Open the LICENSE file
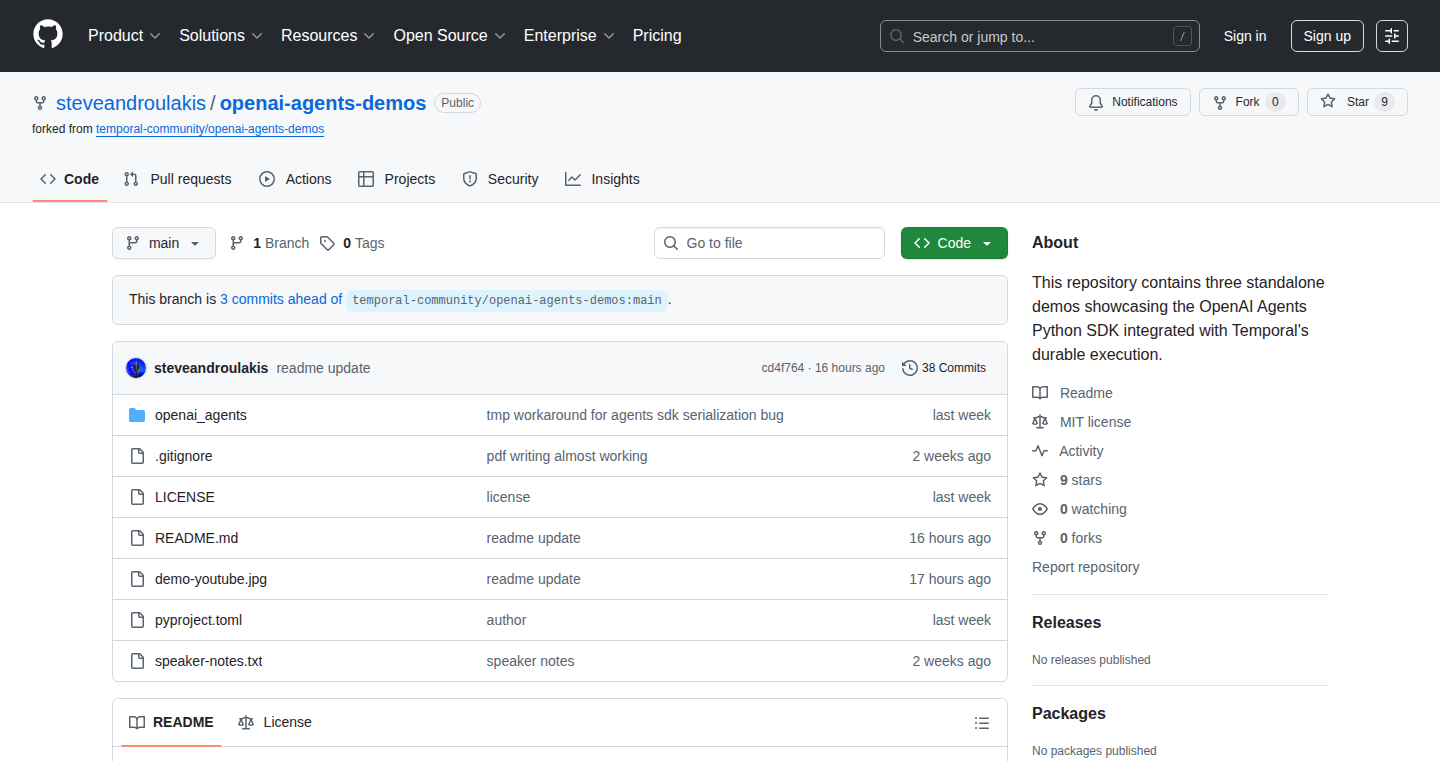Viewport: 1440px width, 761px height. [x=185, y=497]
